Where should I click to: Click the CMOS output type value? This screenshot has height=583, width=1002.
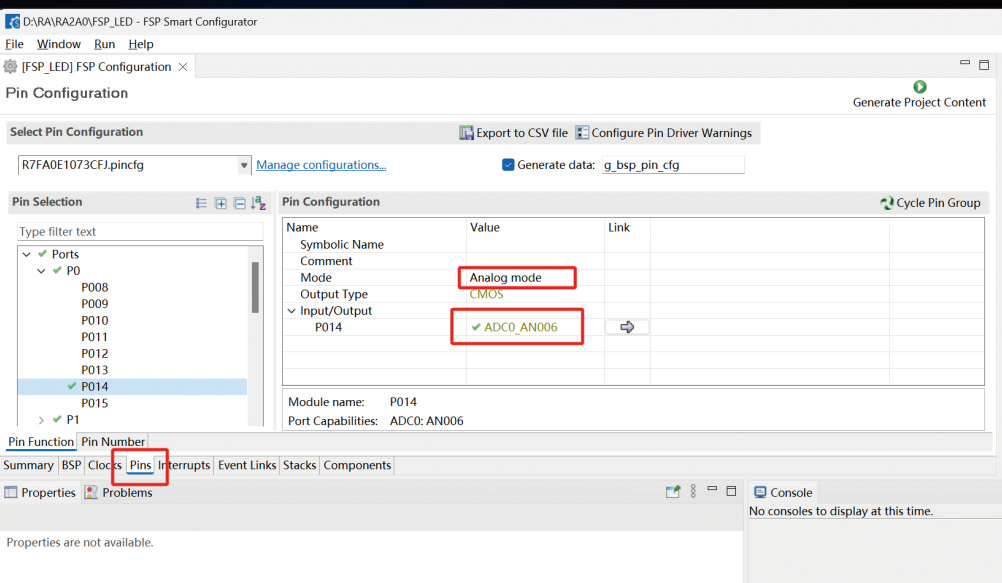486,294
